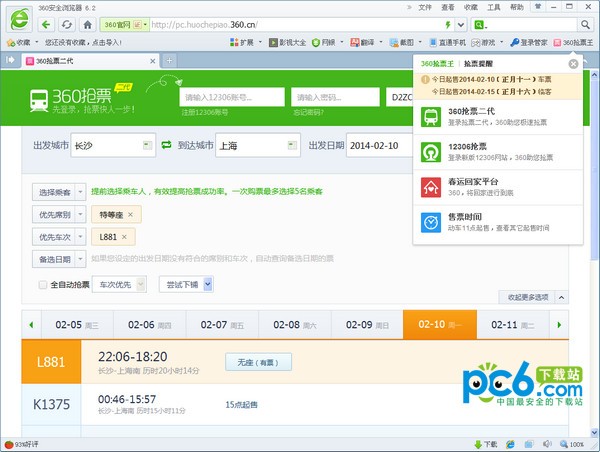Enable the 全自动抢票 checkbox
The image size is (600, 452).
click(42, 285)
